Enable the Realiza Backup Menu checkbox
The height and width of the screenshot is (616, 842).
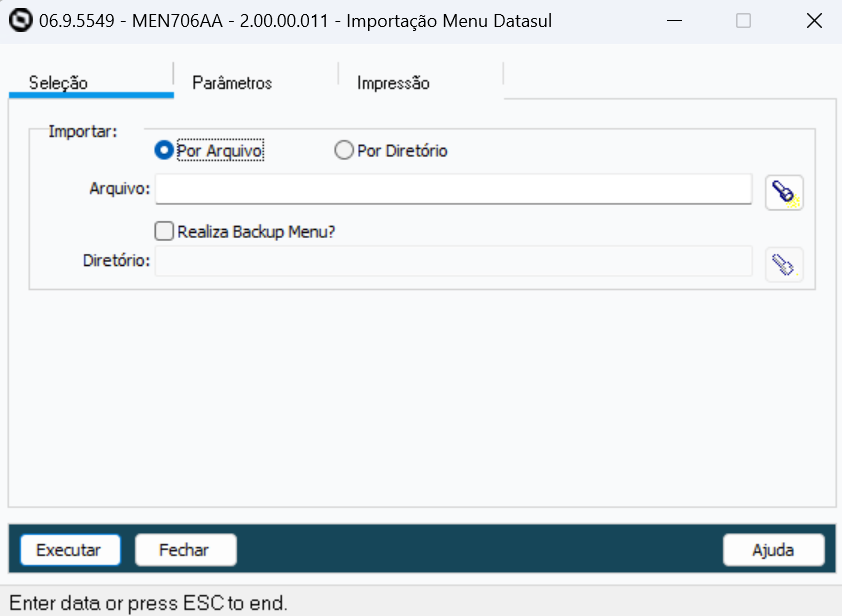(163, 230)
